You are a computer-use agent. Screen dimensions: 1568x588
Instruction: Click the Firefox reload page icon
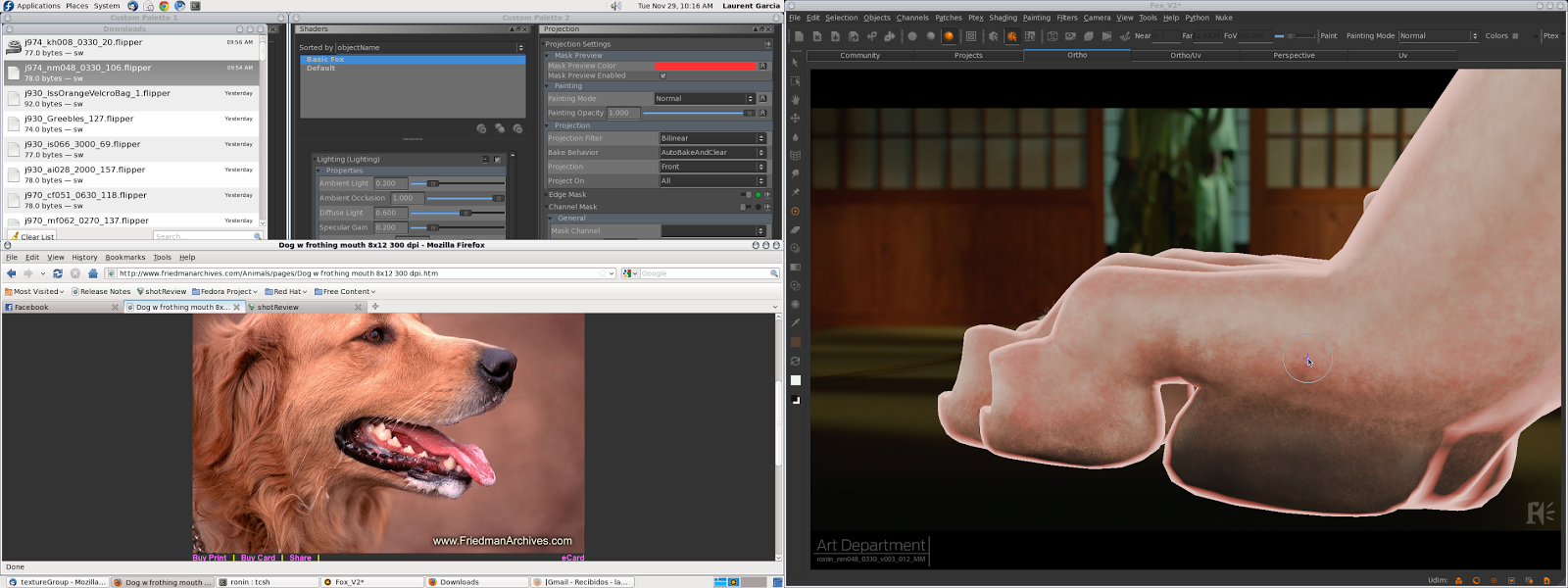click(x=58, y=273)
